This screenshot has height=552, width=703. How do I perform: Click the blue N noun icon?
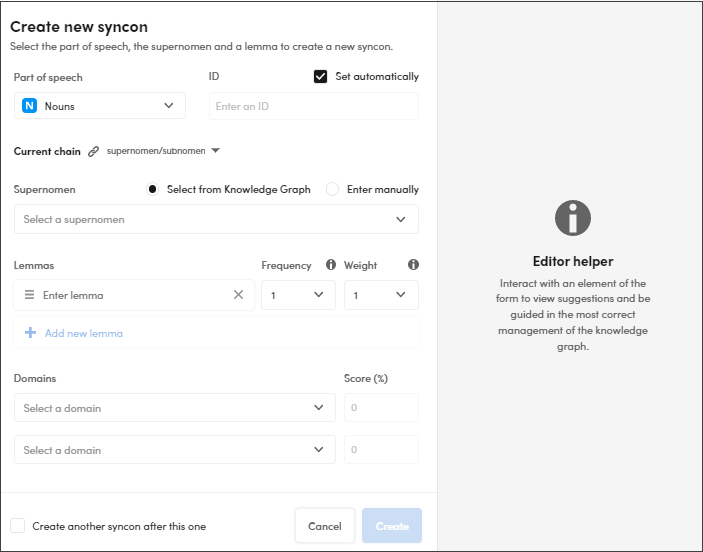click(x=29, y=106)
